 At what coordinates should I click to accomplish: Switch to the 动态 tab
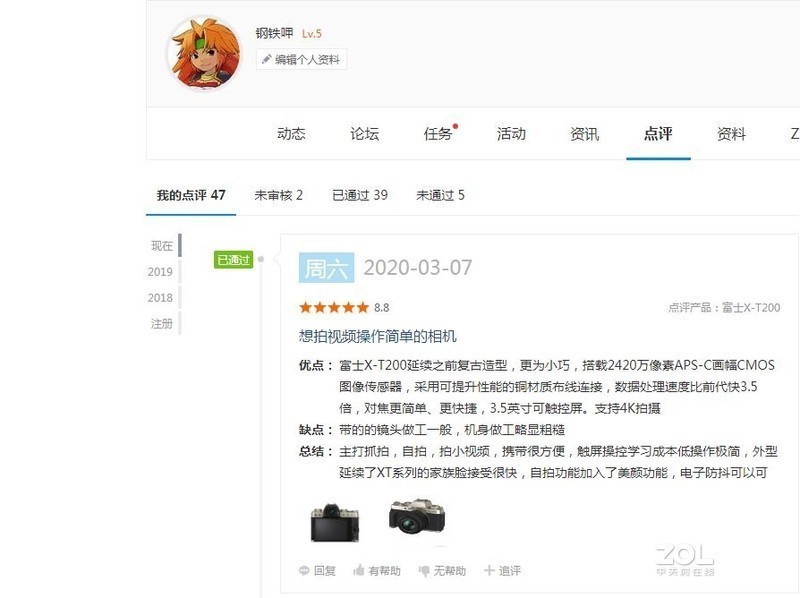pyautogui.click(x=291, y=134)
